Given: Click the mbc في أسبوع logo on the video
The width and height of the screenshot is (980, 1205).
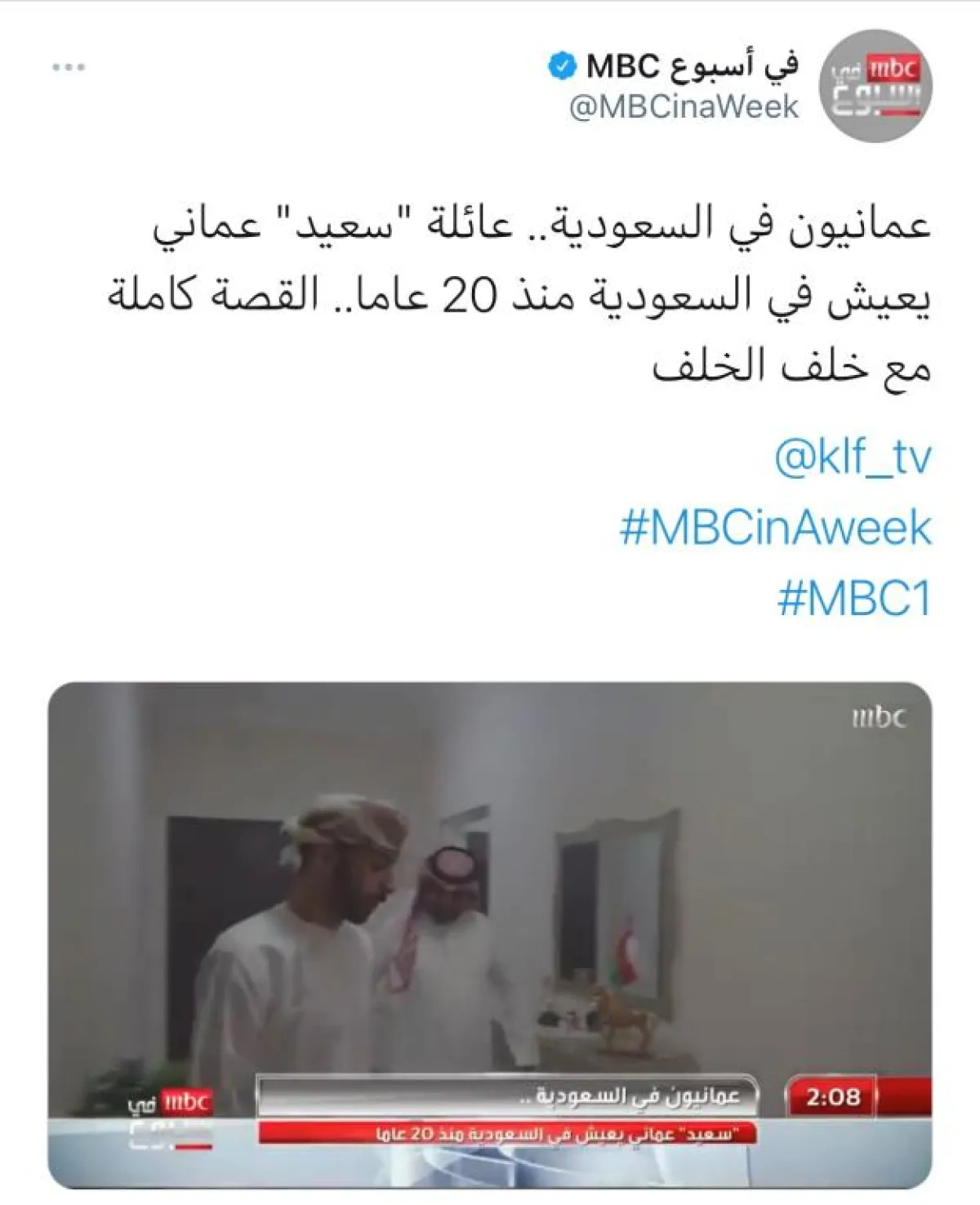Looking at the screenshot, I should (x=170, y=1120).
